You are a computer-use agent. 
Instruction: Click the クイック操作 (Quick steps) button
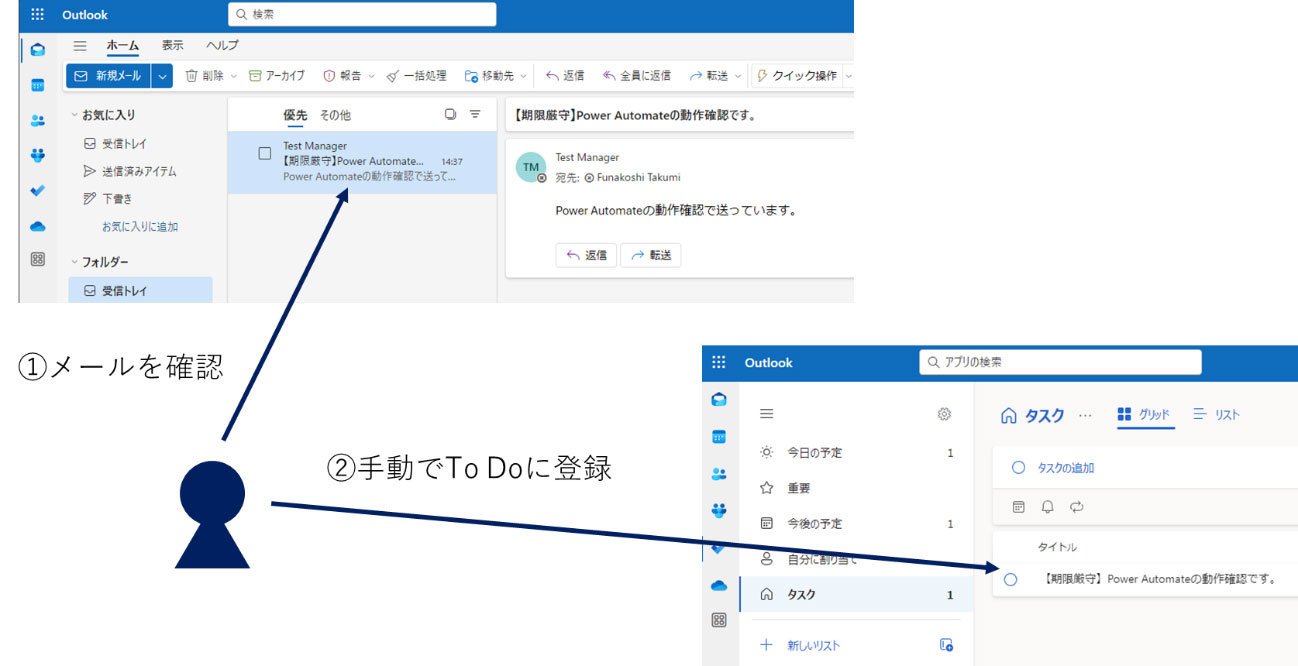(796, 75)
